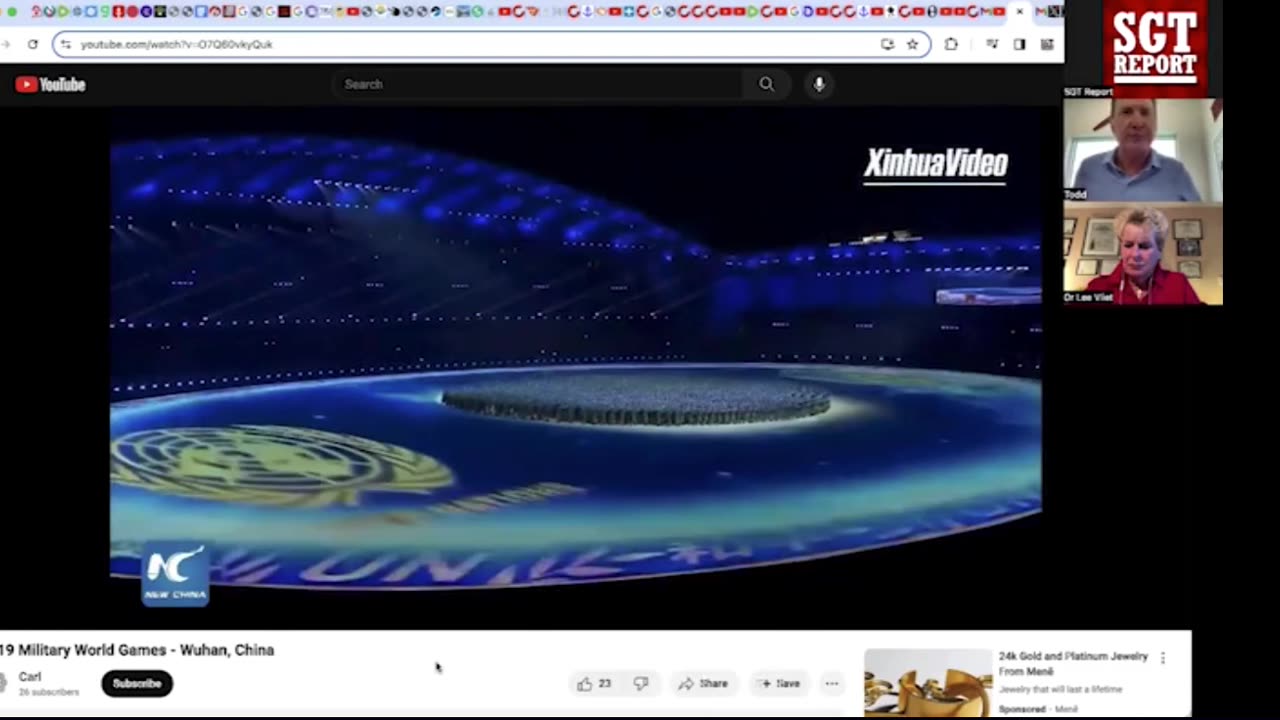The image size is (1280, 720).
Task: Dislike the video with thumbs-down
Action: coord(641,684)
